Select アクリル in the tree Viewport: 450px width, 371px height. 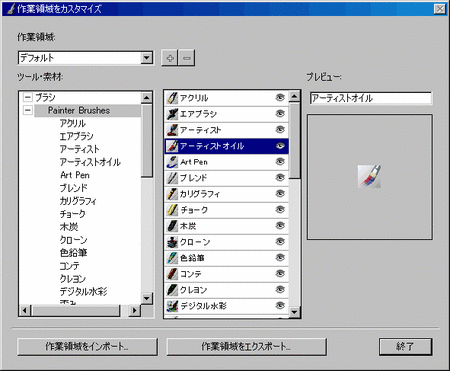(73, 123)
